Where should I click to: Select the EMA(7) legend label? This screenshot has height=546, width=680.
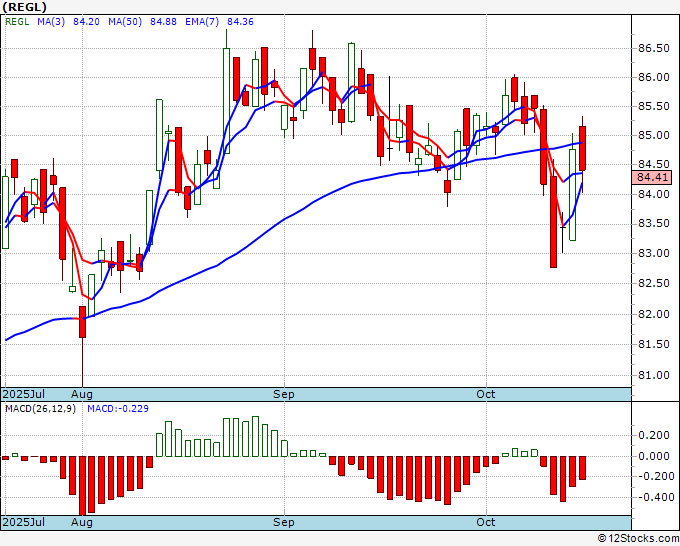pyautogui.click(x=202, y=22)
